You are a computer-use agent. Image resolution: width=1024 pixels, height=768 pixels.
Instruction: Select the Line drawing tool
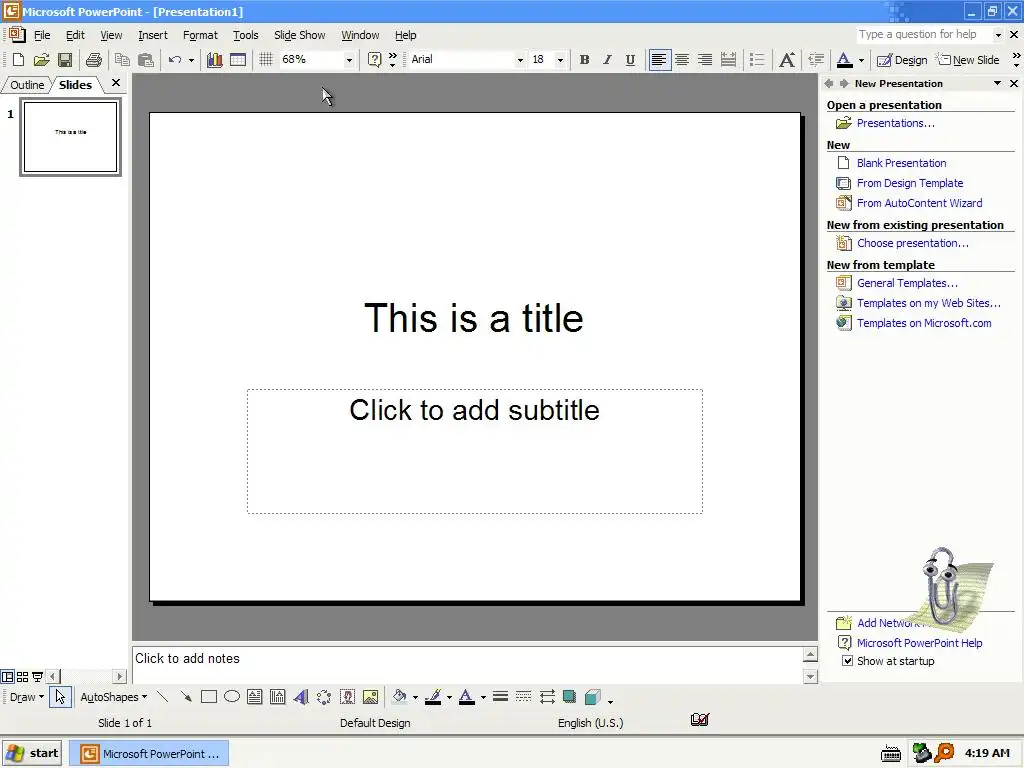tap(163, 697)
